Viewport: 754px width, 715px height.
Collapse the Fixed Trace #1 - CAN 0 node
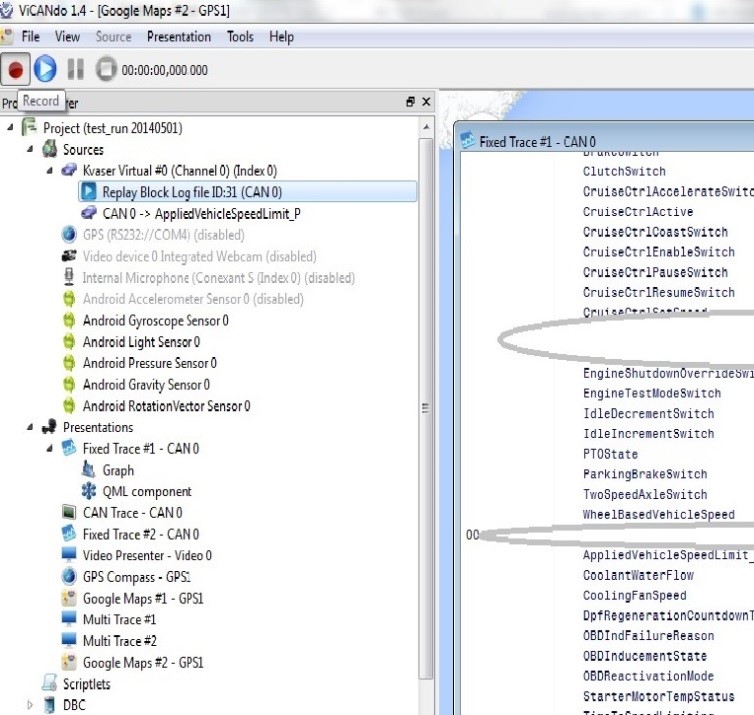pos(50,448)
